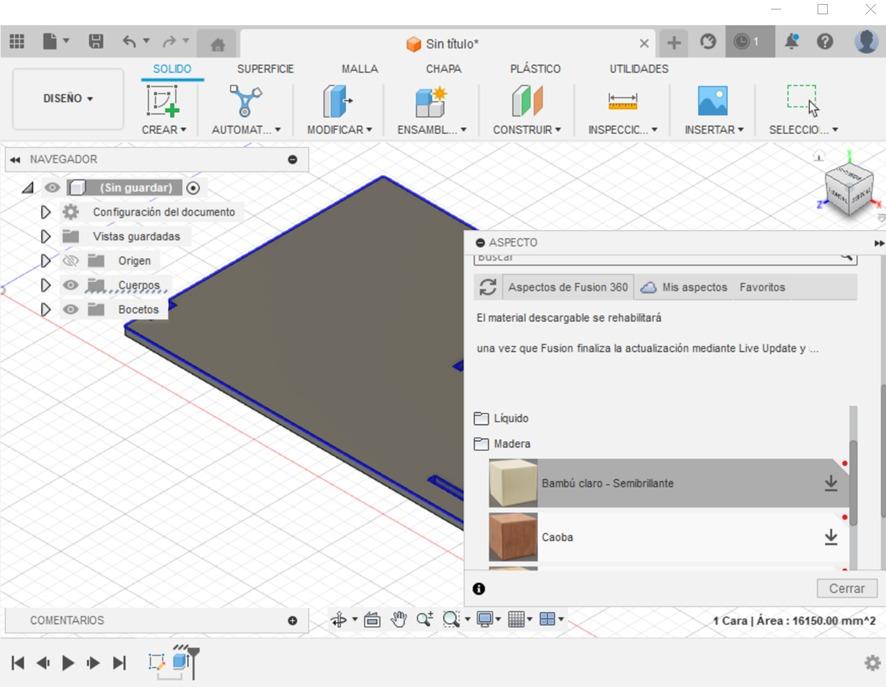
Task: Click the Aspecto info icon
Action: click(x=479, y=589)
